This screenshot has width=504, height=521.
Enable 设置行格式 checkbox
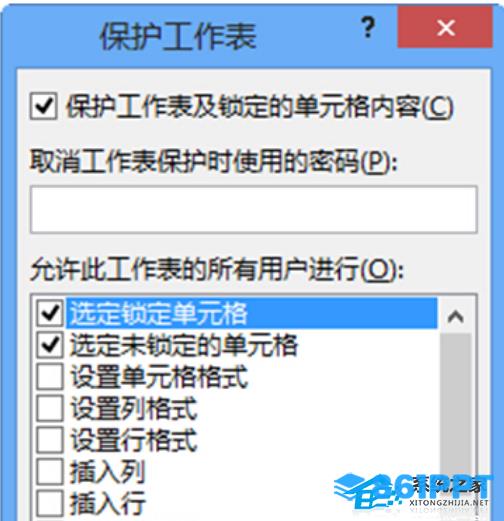pyautogui.click(x=50, y=440)
